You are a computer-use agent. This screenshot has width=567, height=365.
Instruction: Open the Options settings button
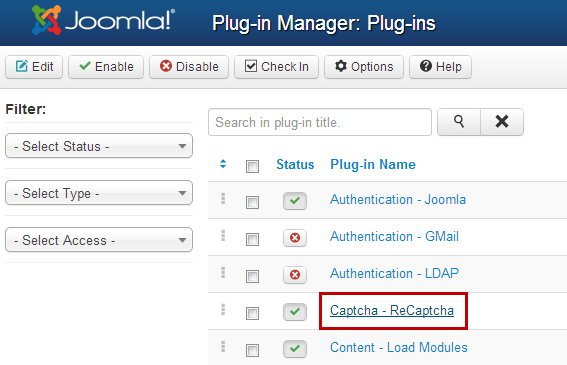pos(364,67)
